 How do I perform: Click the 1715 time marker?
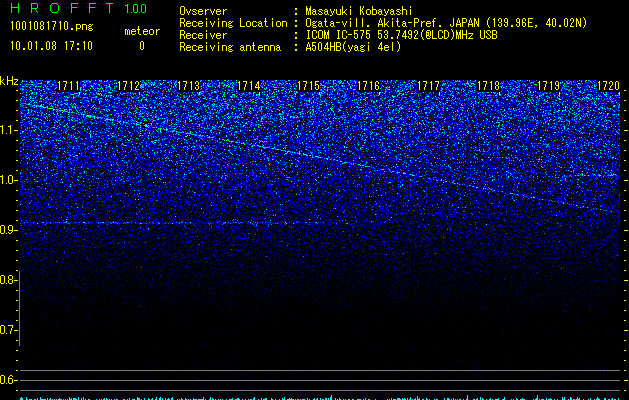point(308,86)
